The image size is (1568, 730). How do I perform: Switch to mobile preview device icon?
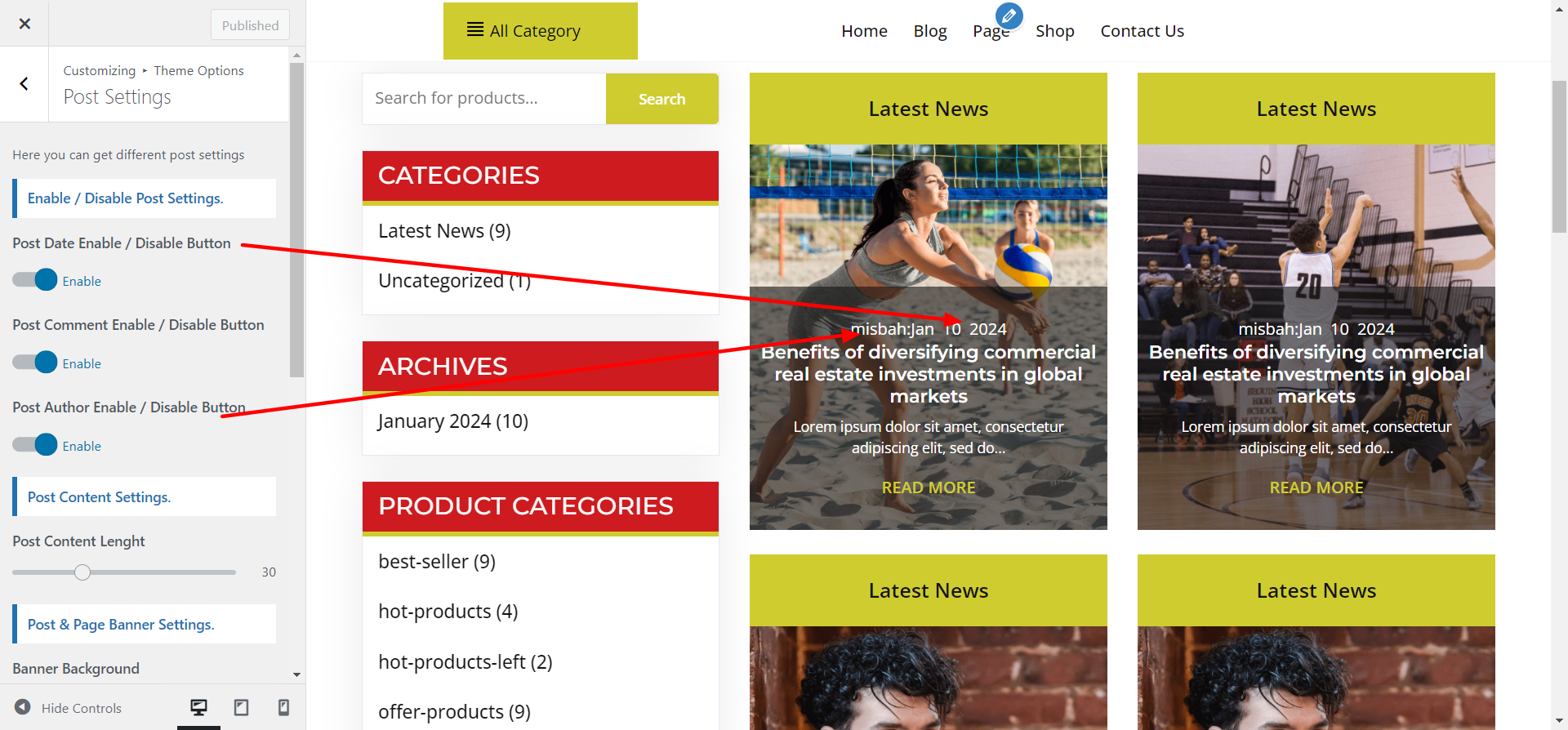[283, 707]
